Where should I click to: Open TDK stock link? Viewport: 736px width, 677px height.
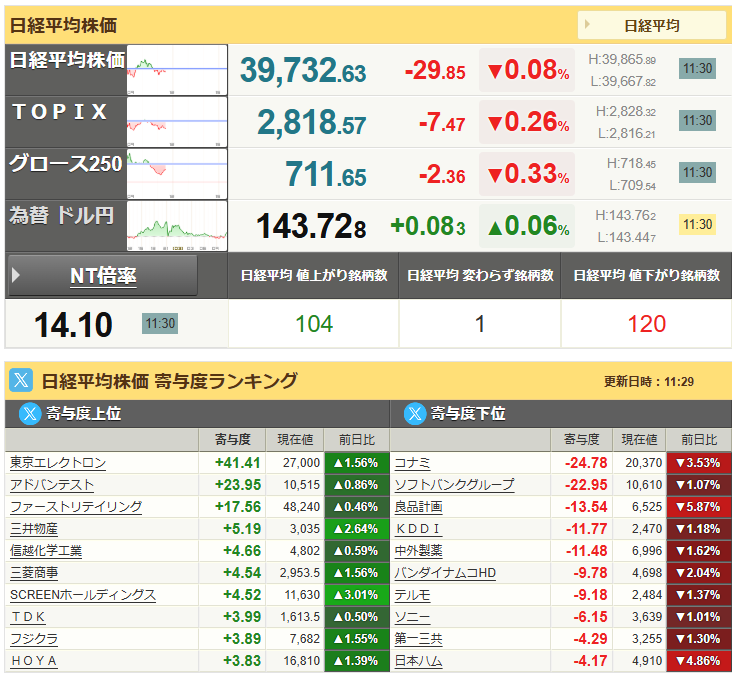(28, 617)
